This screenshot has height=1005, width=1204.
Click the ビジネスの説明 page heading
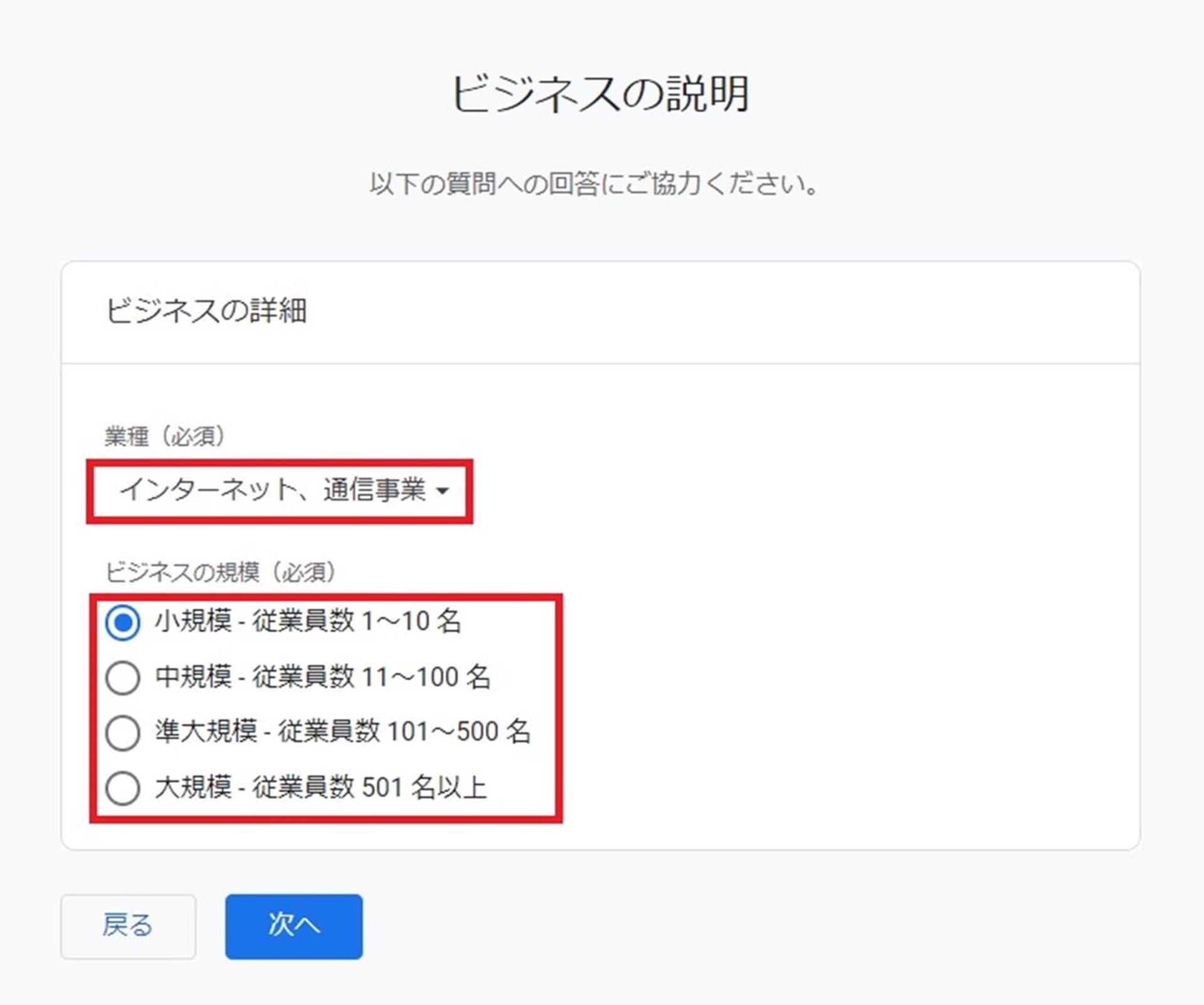click(x=600, y=94)
